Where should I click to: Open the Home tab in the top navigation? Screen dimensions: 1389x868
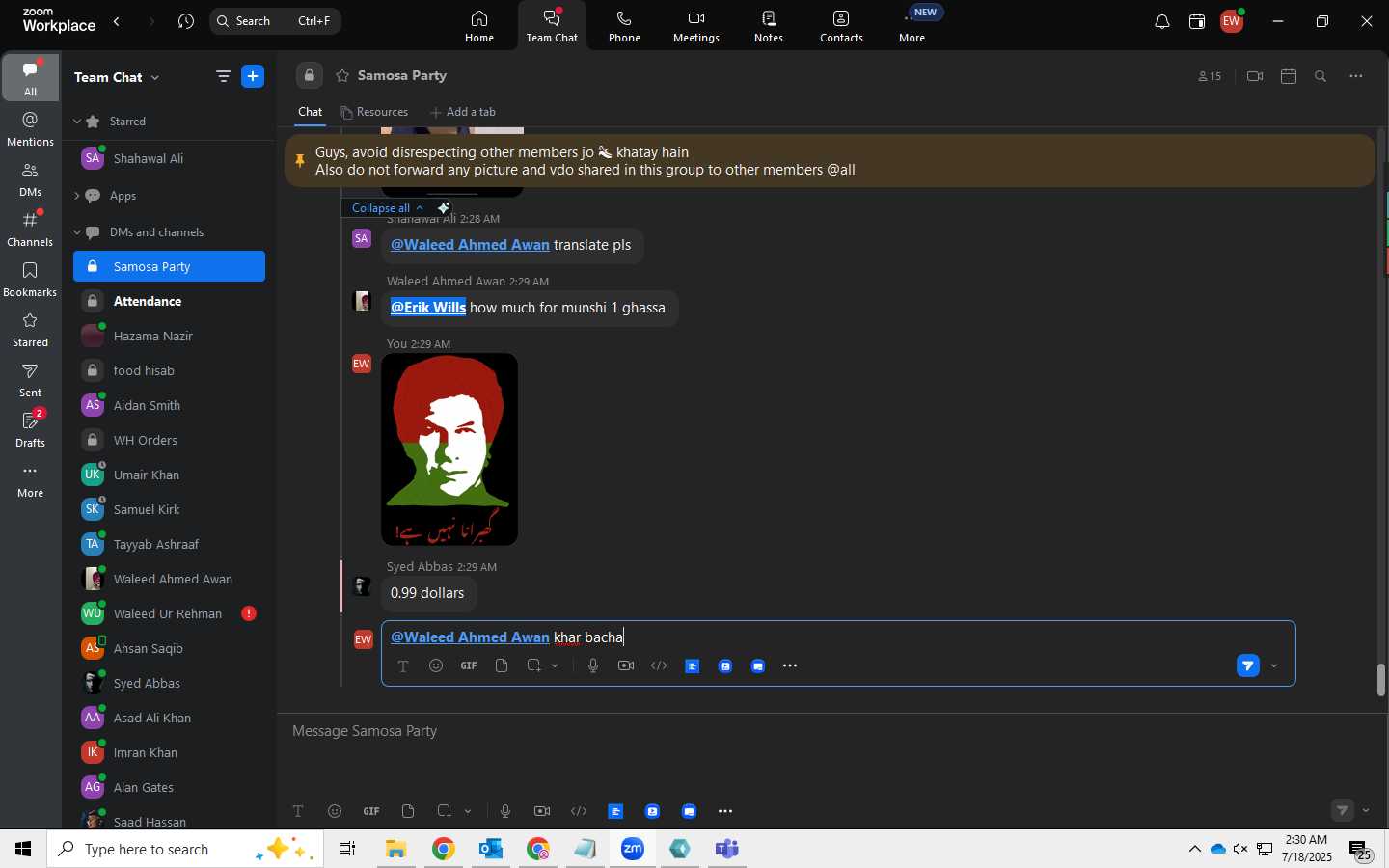(x=479, y=26)
